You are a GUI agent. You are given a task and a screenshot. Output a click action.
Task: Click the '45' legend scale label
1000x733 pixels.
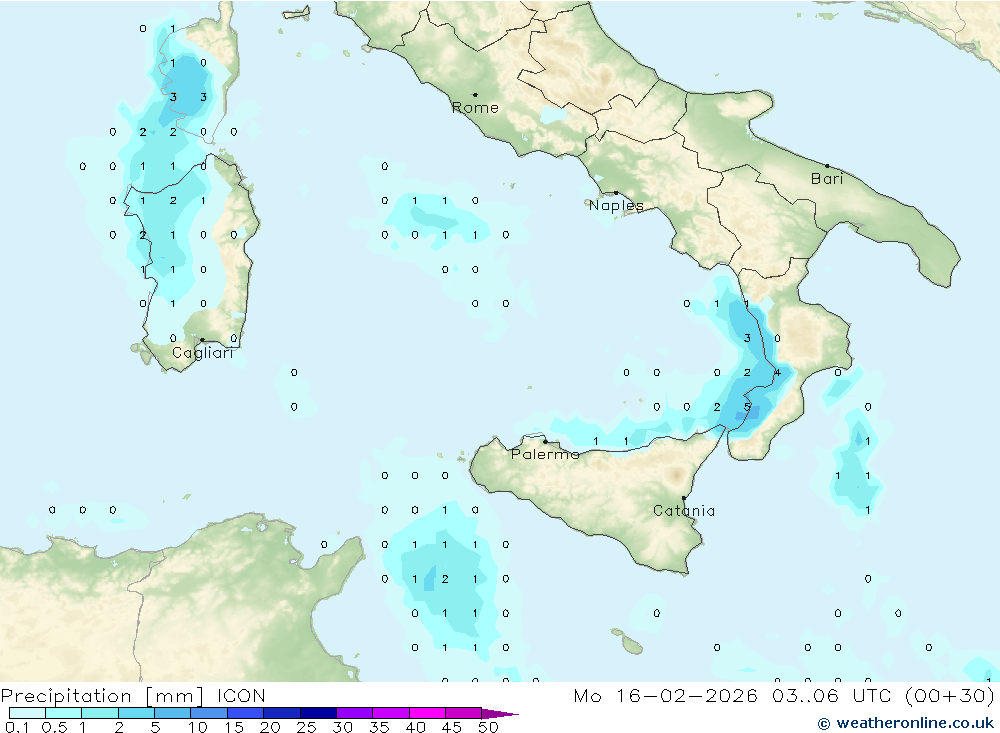[x=452, y=727]
